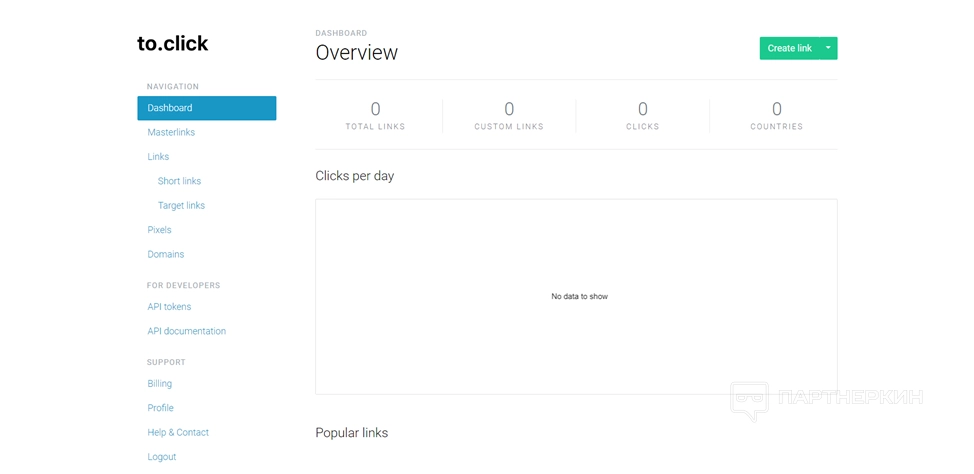Open API tokens page
The image size is (974, 474).
(x=169, y=306)
